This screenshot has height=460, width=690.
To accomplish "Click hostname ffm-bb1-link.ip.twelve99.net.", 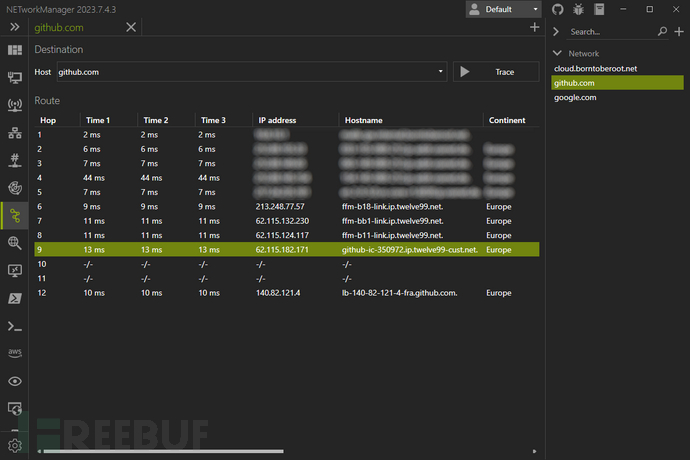I will click(393, 221).
